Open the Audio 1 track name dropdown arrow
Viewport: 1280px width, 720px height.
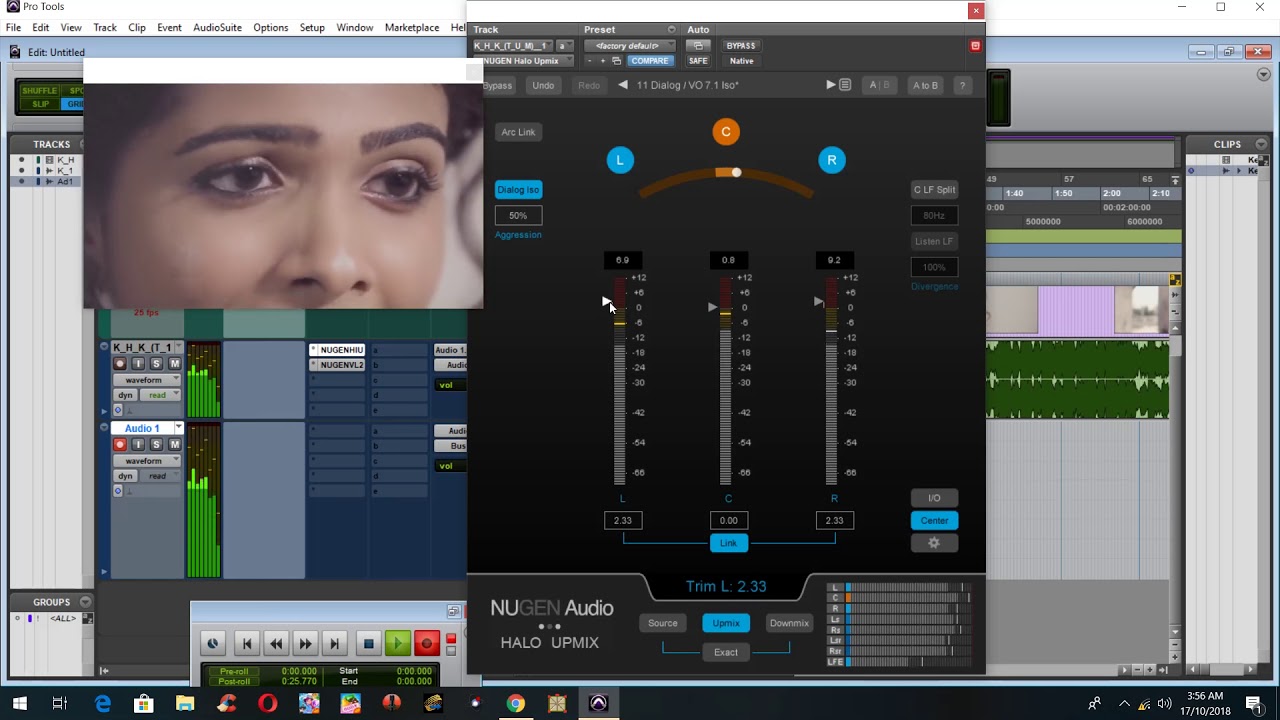179,428
